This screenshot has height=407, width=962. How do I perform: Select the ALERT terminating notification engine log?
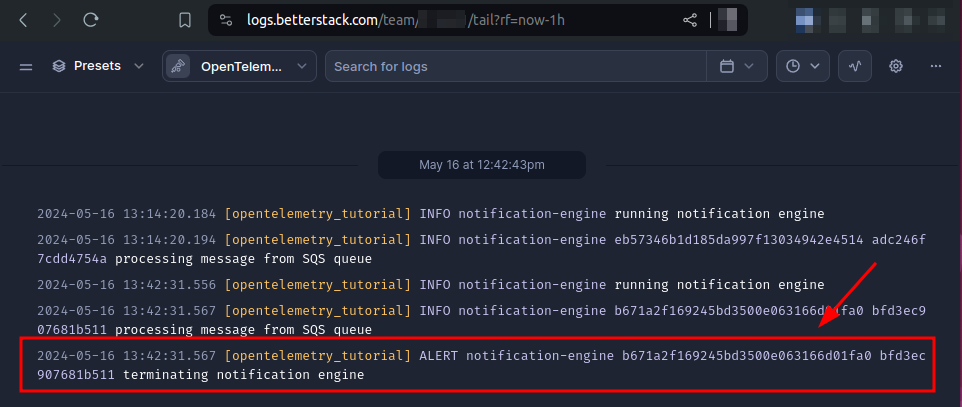[477, 365]
